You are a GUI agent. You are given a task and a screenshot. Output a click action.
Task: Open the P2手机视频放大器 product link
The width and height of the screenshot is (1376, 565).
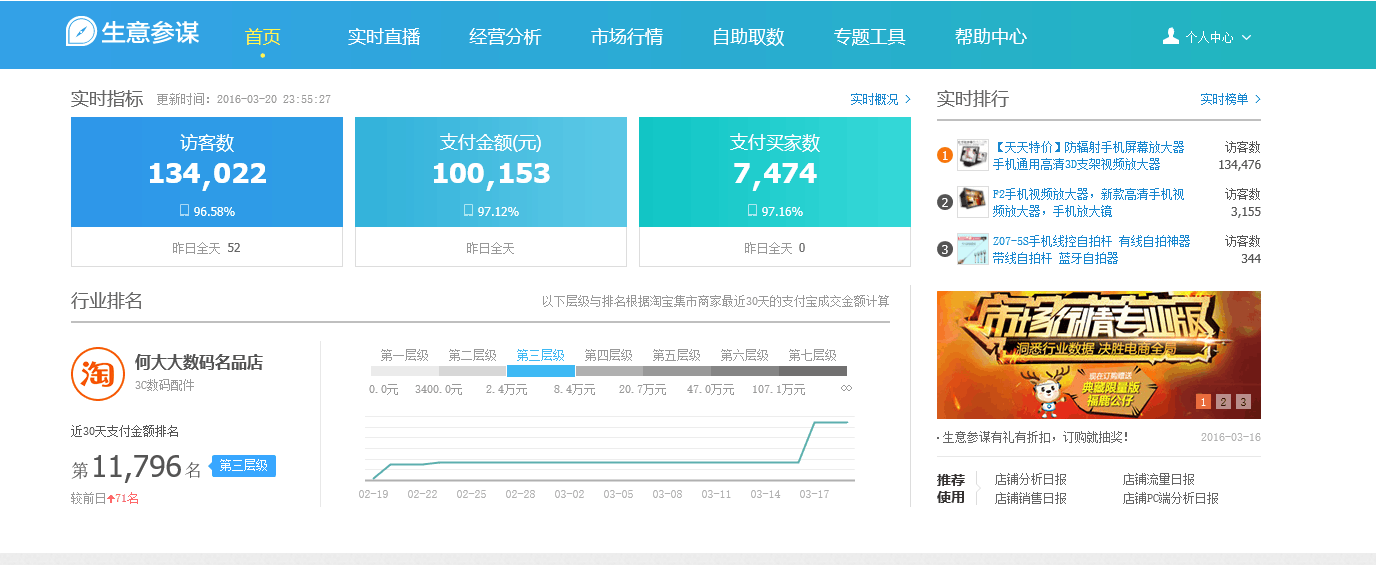1088,202
